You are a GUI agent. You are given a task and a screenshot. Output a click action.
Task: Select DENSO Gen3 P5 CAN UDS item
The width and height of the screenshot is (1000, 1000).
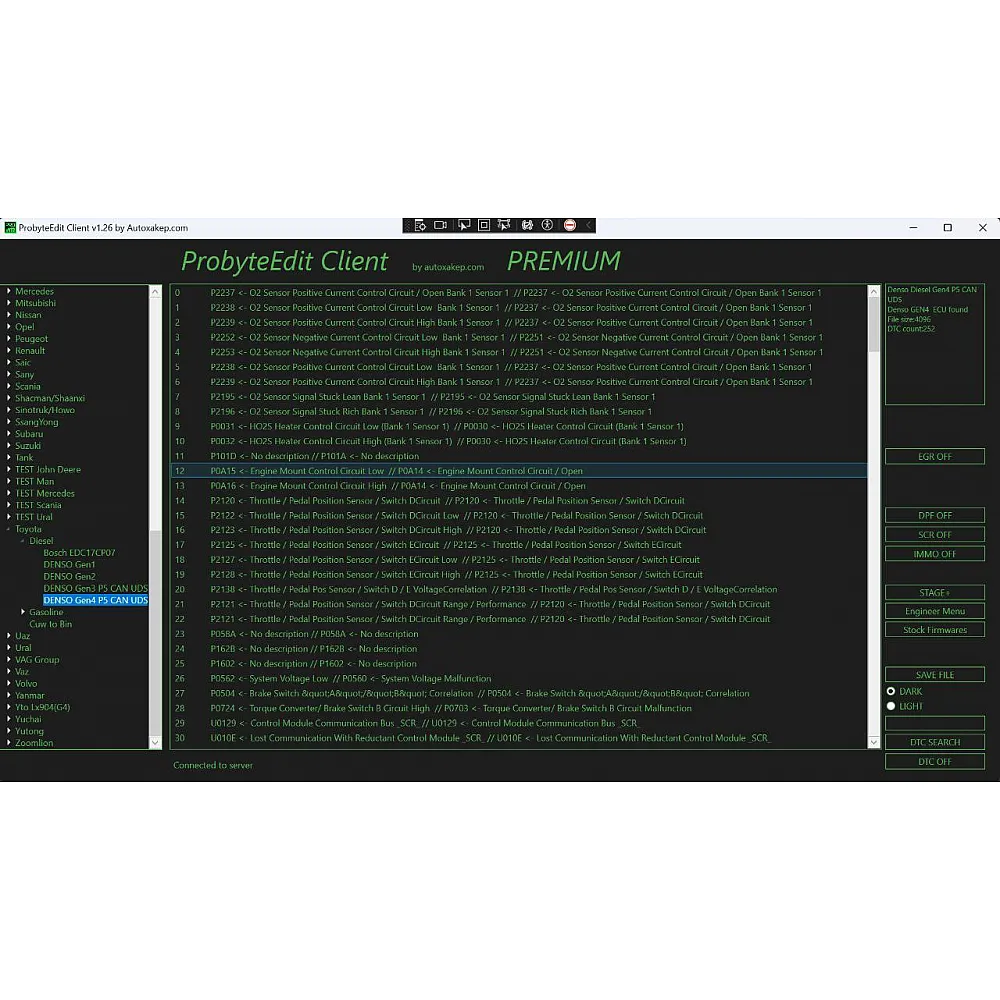95,588
